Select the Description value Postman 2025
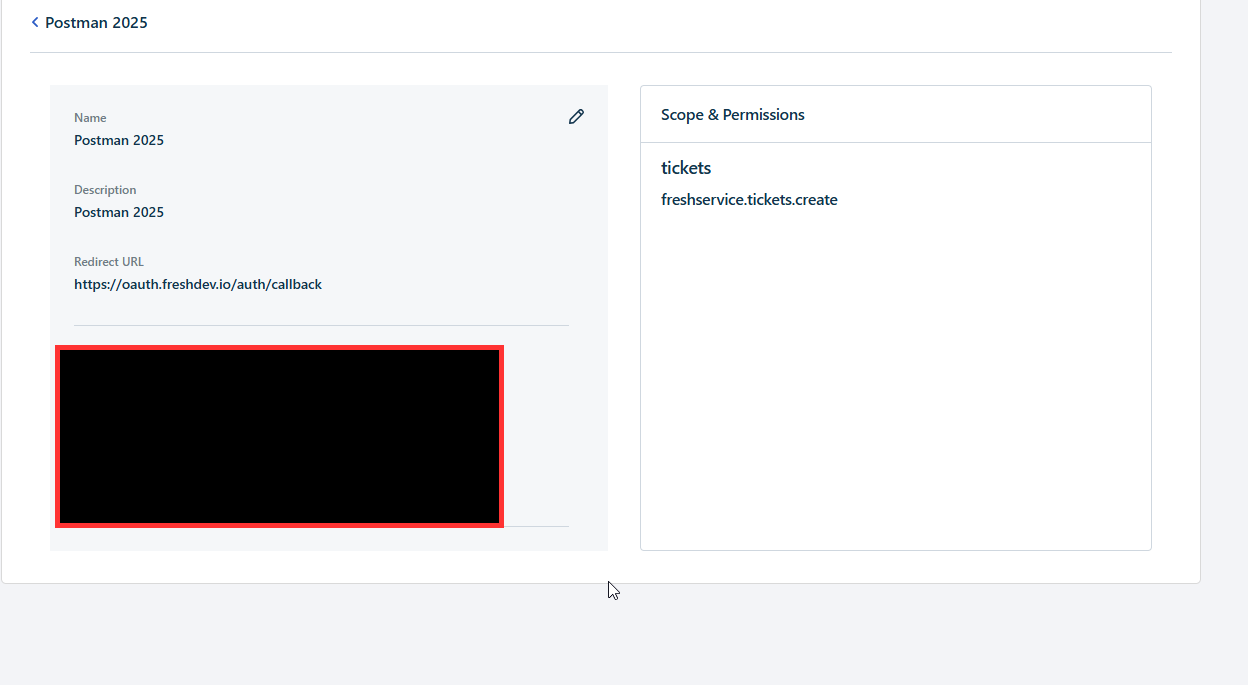 (x=119, y=212)
